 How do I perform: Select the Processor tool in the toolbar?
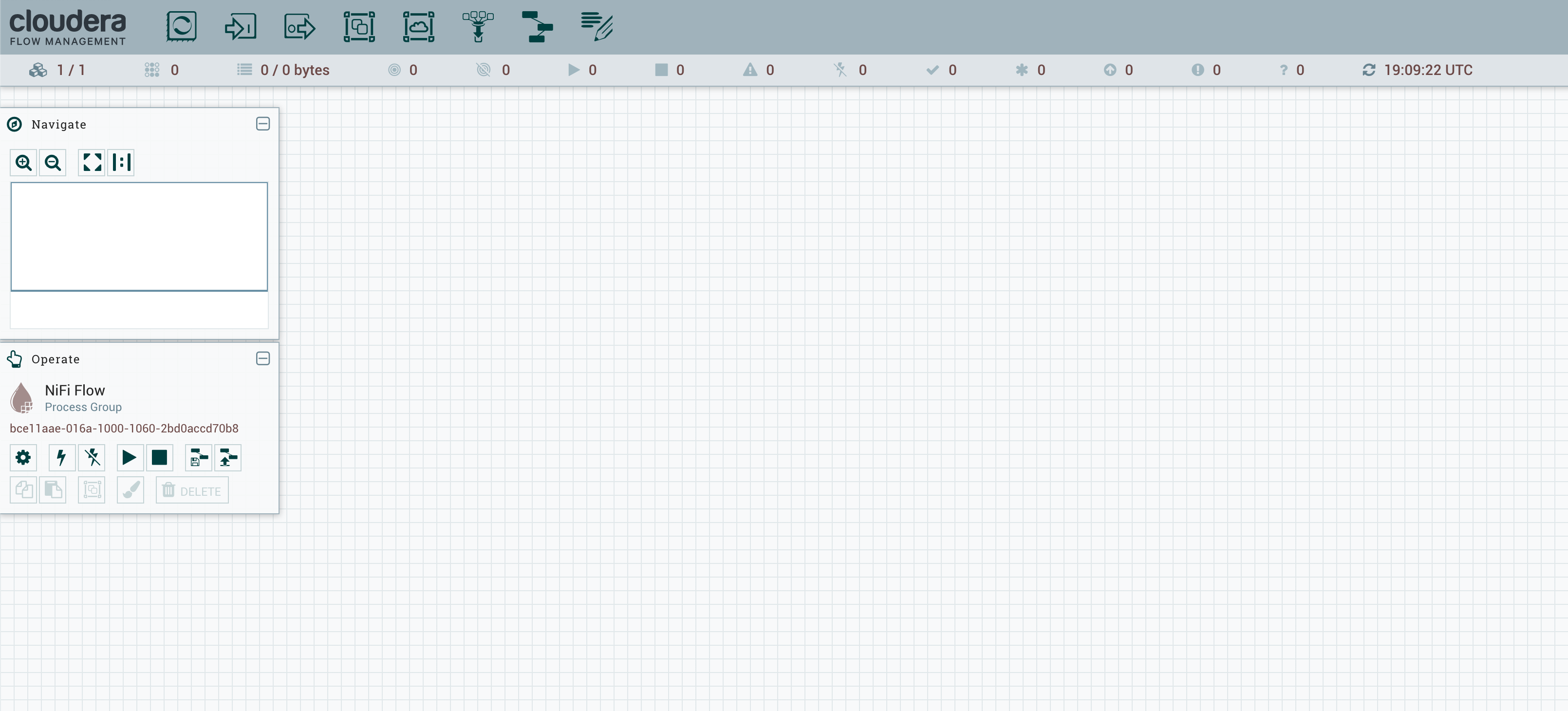181,26
